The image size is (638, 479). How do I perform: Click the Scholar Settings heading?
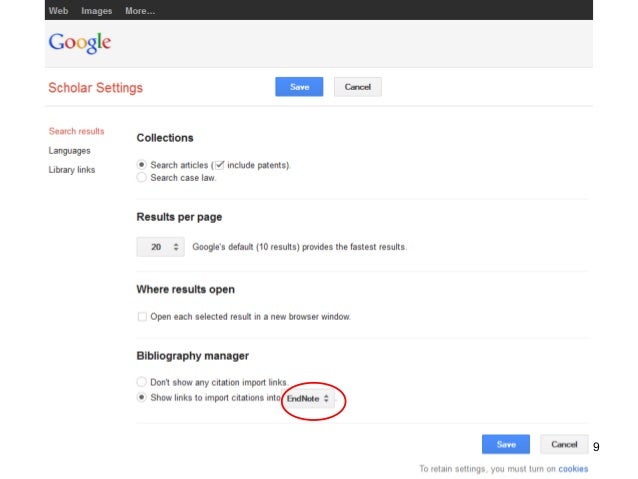[x=96, y=87]
